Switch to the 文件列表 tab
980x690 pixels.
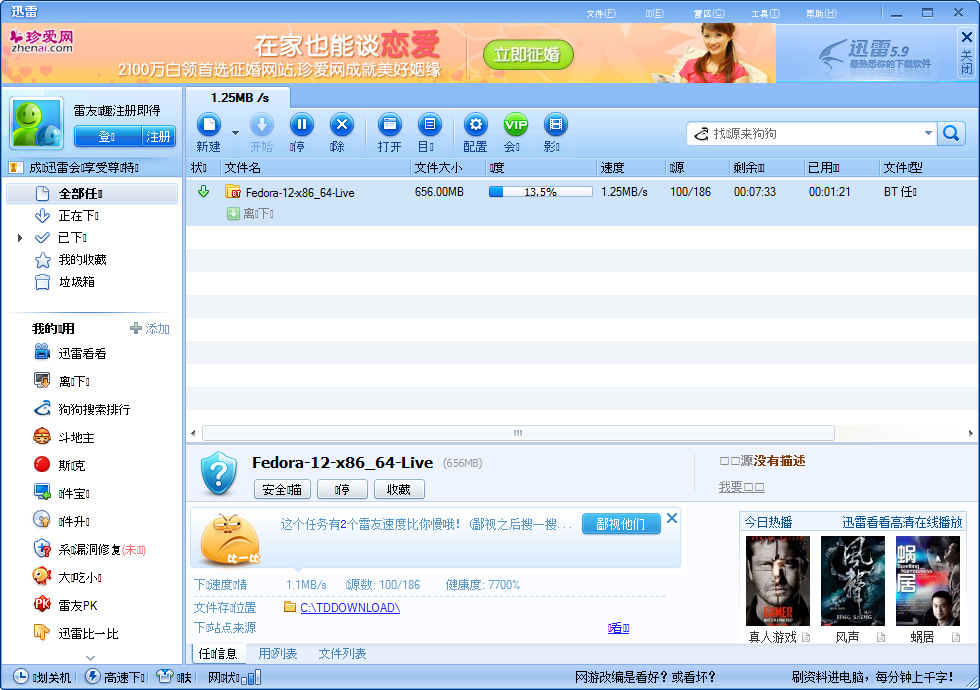click(x=342, y=654)
